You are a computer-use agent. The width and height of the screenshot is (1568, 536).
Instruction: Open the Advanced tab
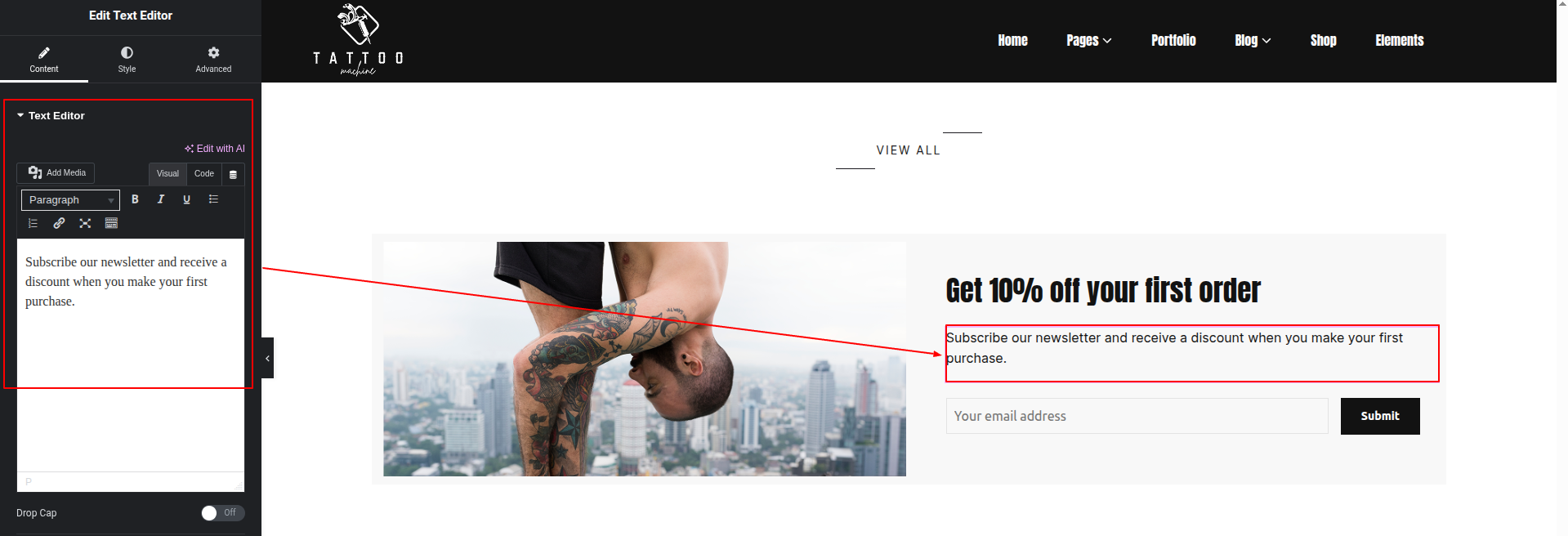(213, 60)
